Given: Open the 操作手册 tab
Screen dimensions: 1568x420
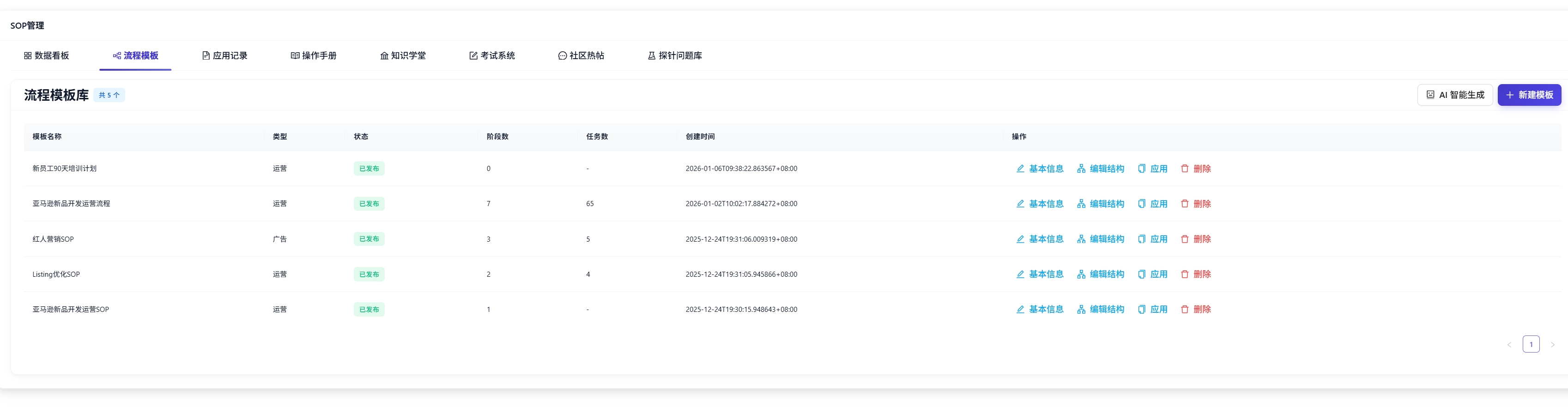Looking at the screenshot, I should click(314, 55).
